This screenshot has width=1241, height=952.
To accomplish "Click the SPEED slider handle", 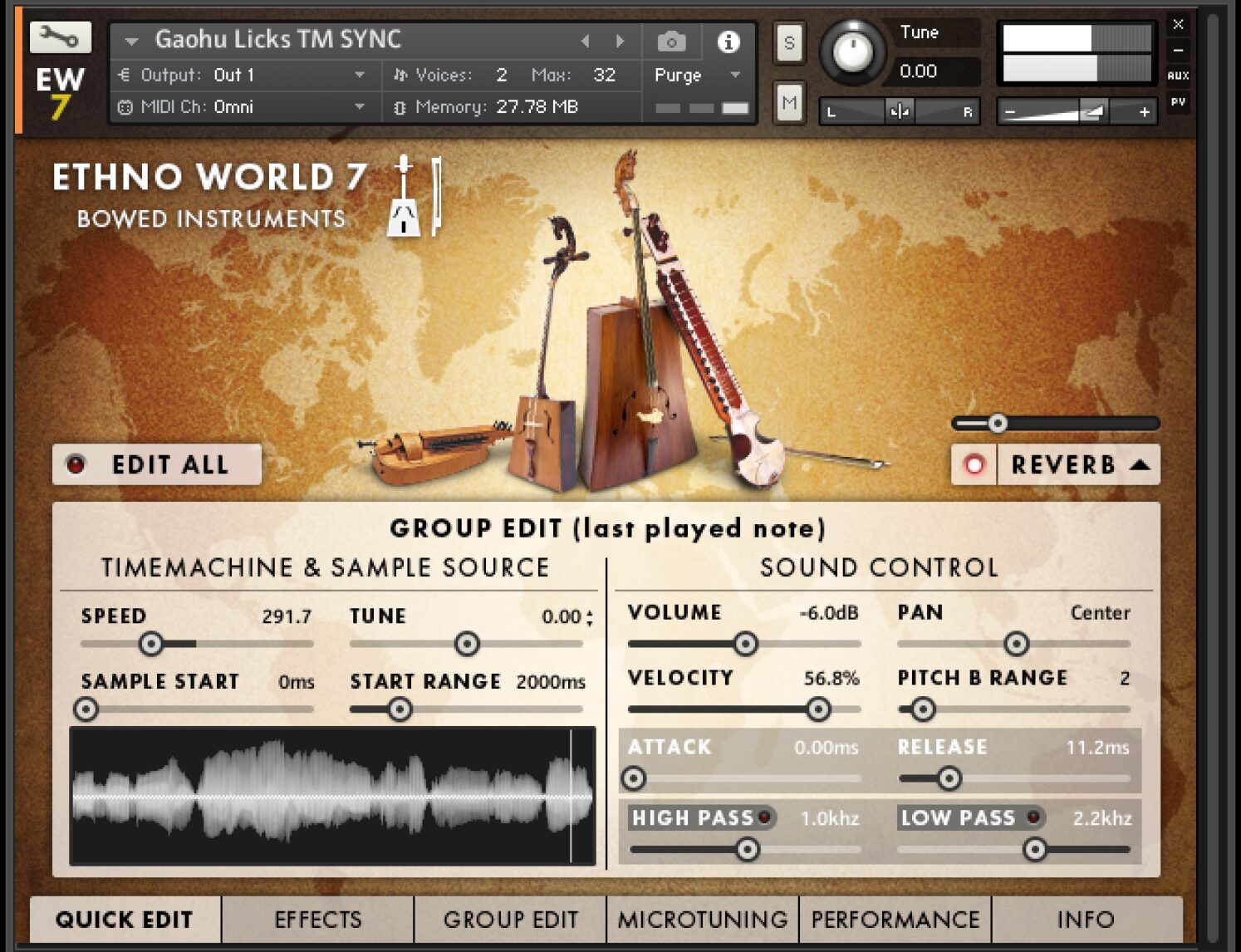I will 151,644.
